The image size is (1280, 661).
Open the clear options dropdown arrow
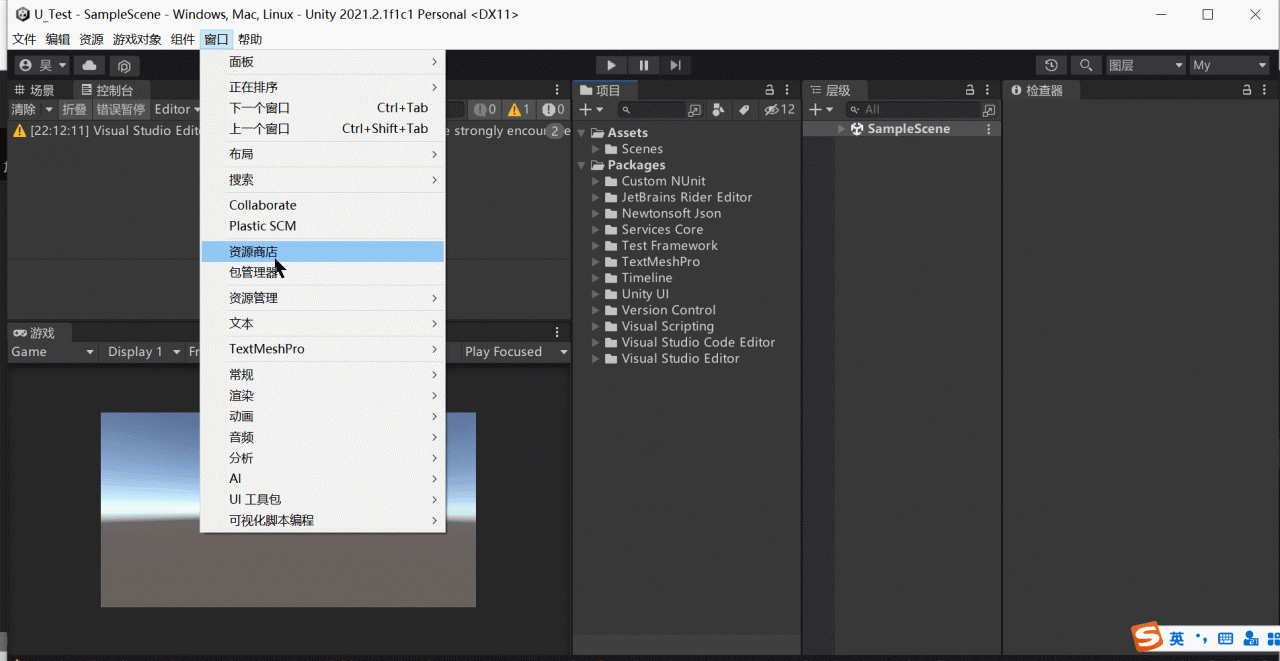pyautogui.click(x=49, y=109)
